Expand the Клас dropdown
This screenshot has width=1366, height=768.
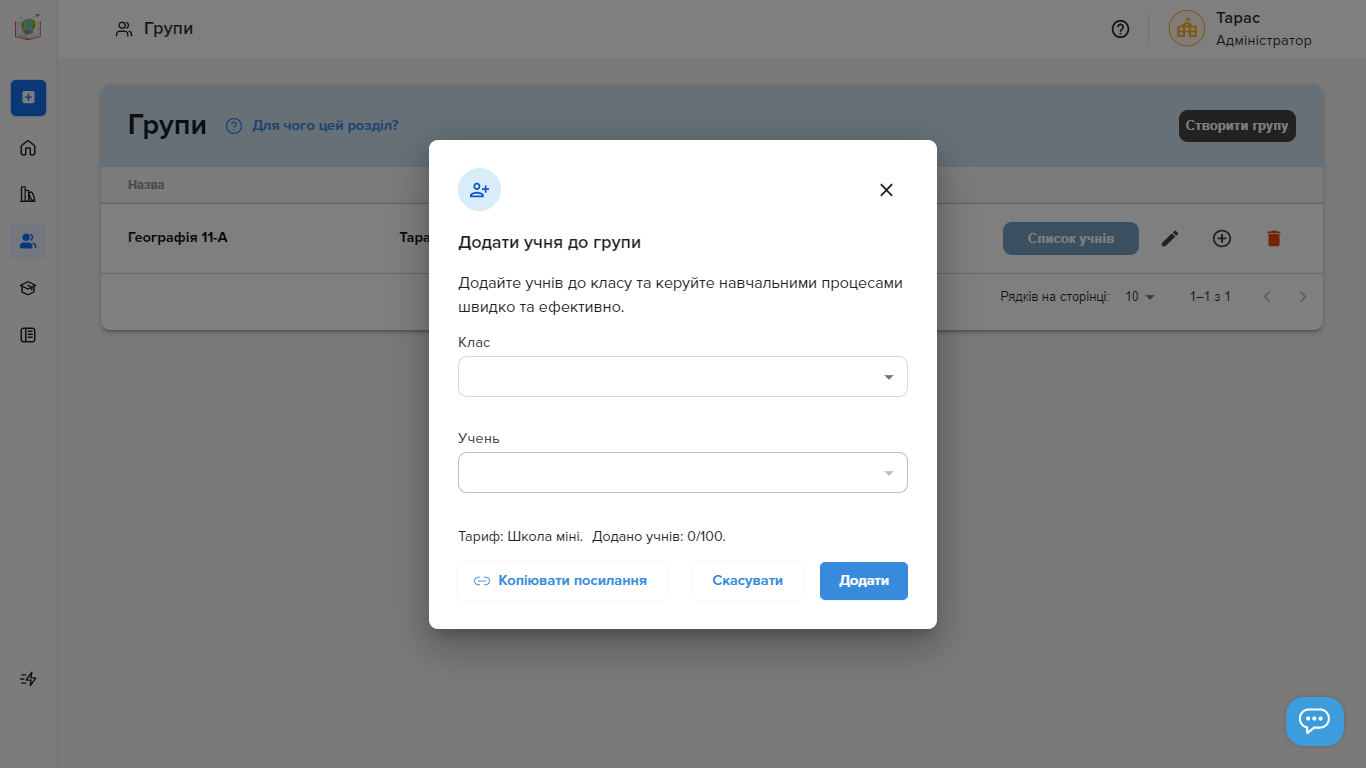pos(683,377)
